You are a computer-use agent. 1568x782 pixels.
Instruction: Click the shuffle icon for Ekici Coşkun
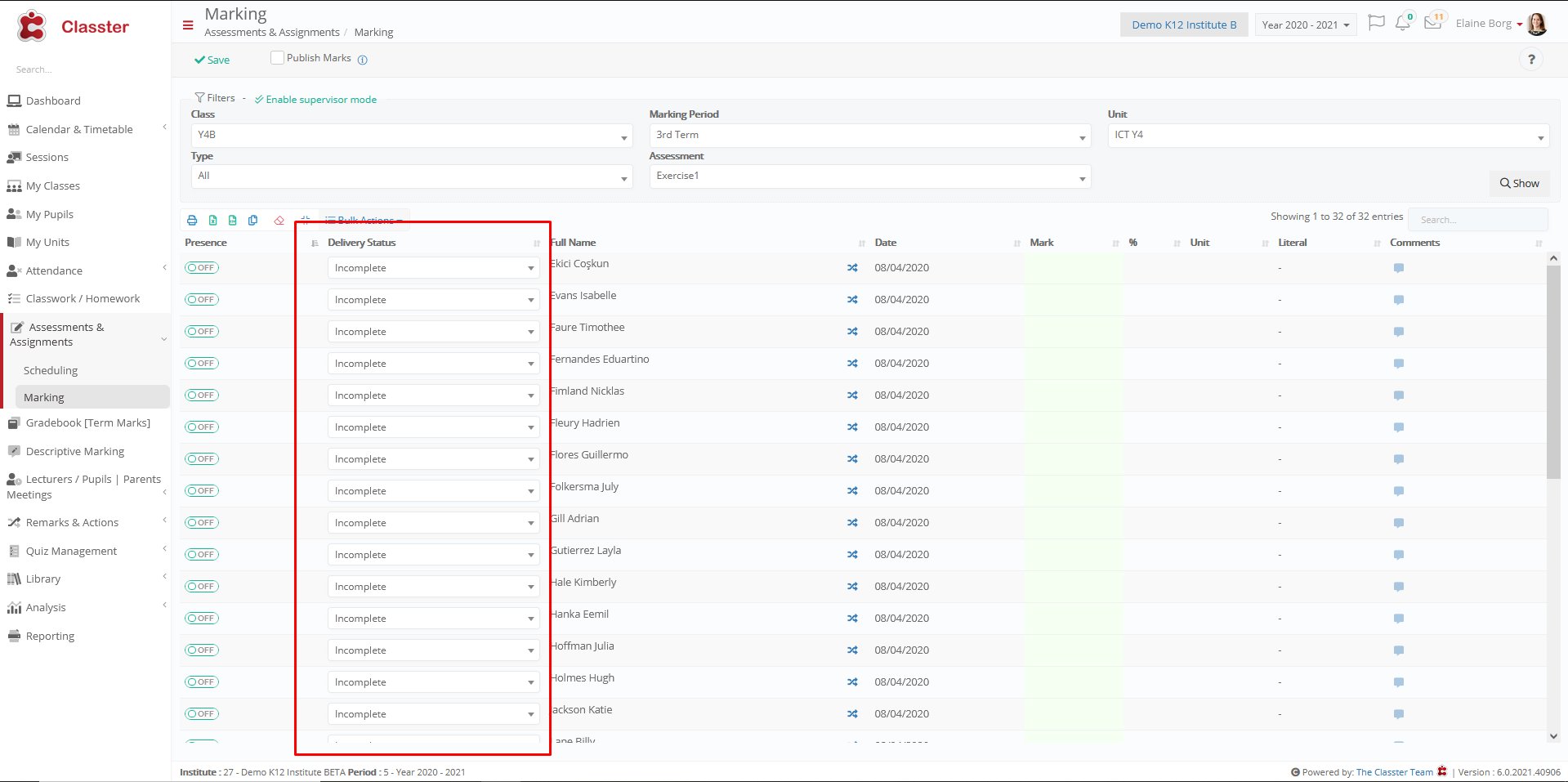point(852,268)
